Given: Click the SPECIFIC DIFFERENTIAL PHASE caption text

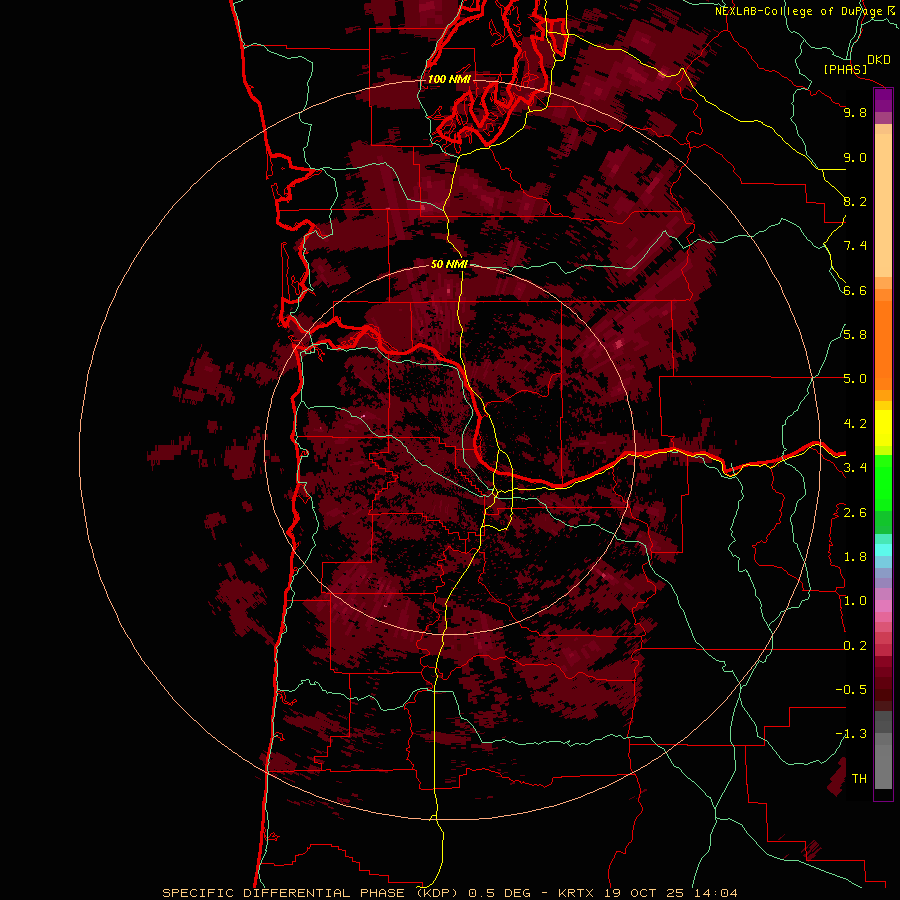Looking at the screenshot, I should [x=285, y=893].
